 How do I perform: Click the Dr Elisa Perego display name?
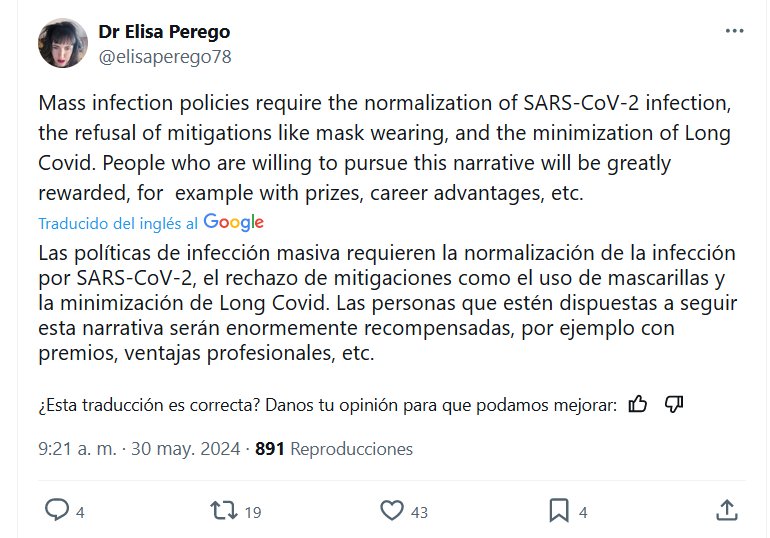click(162, 32)
